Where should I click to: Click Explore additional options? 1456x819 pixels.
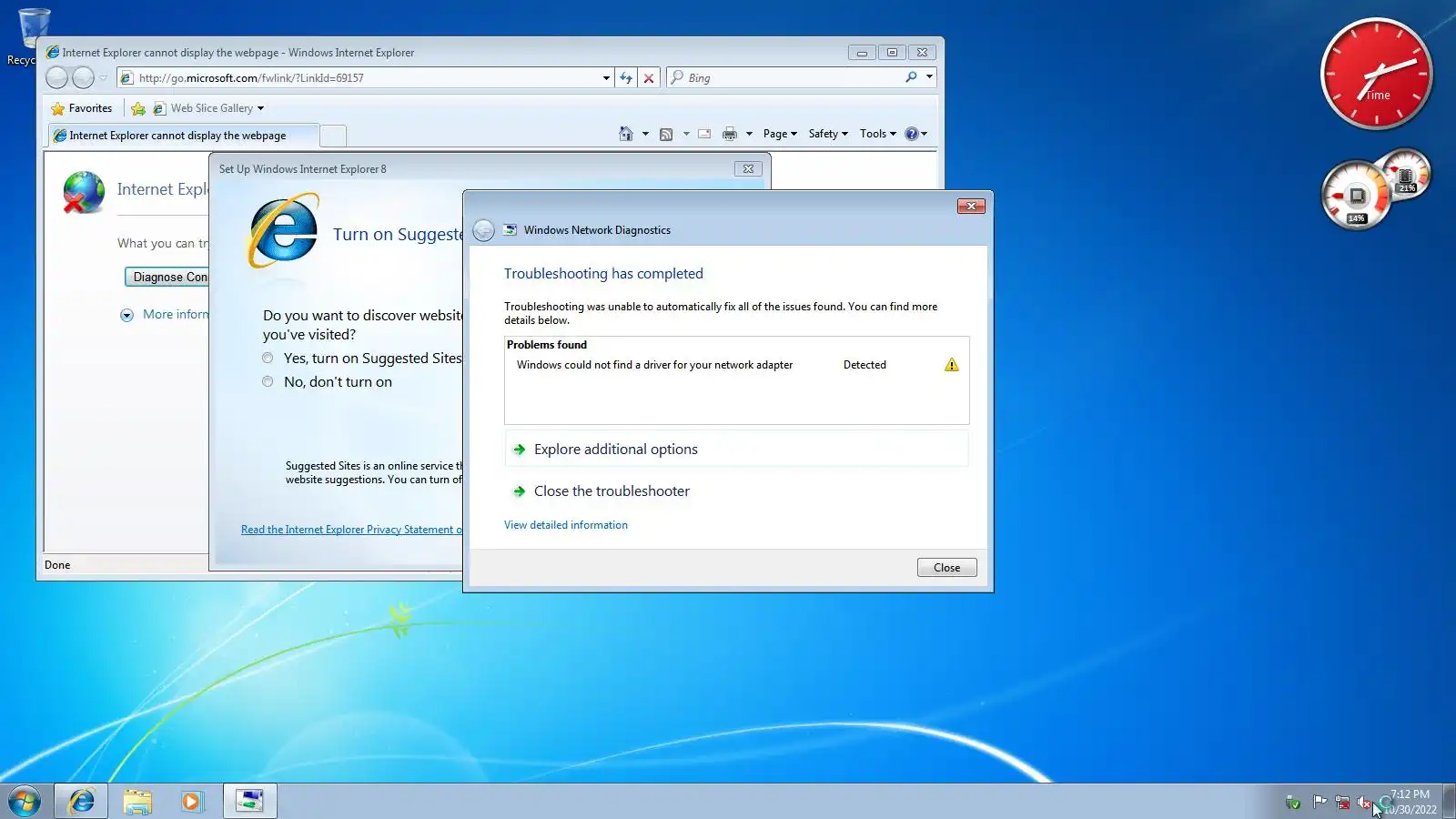tap(736, 450)
